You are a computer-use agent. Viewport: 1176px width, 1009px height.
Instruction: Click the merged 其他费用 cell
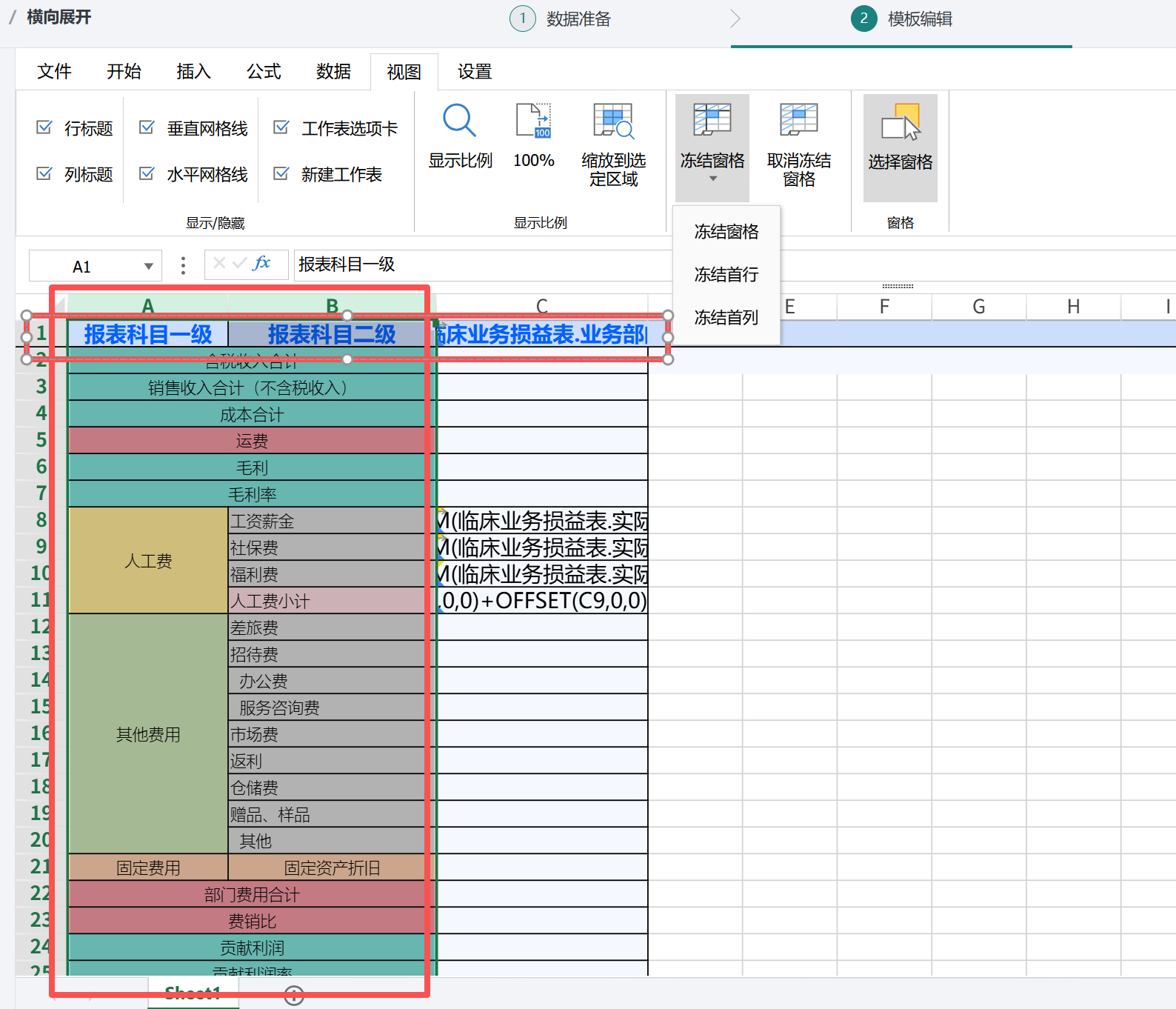pos(148,734)
